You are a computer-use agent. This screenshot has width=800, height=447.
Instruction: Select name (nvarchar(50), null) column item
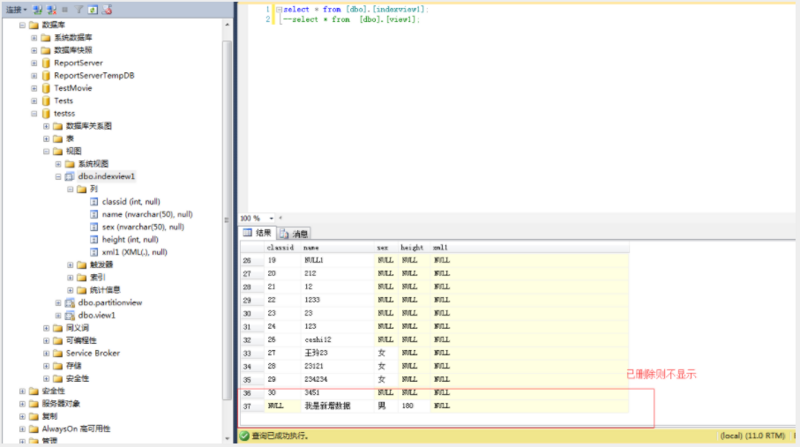[147, 214]
